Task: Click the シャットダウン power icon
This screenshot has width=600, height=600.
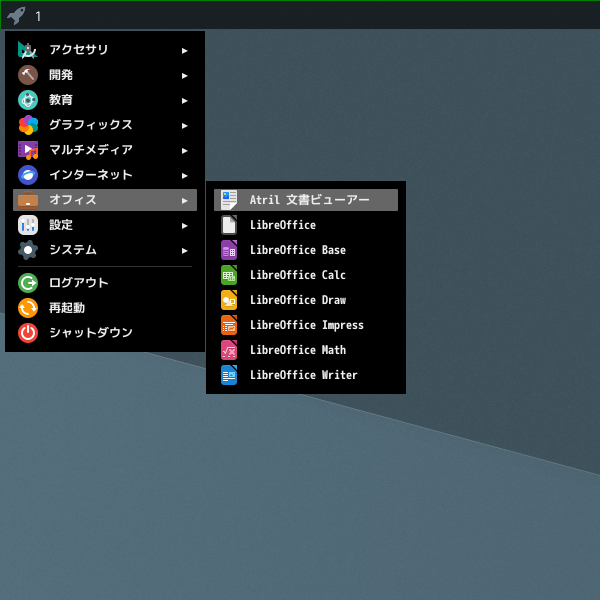Action: (x=28, y=333)
